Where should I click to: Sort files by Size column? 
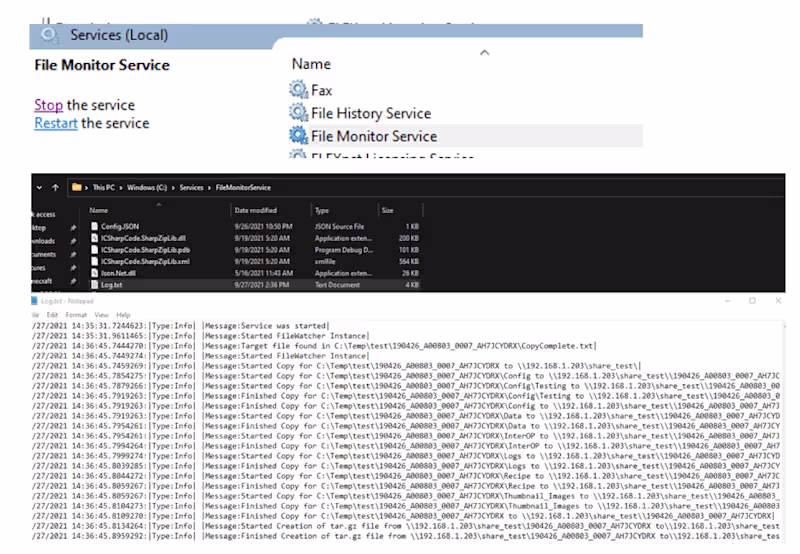pos(388,211)
